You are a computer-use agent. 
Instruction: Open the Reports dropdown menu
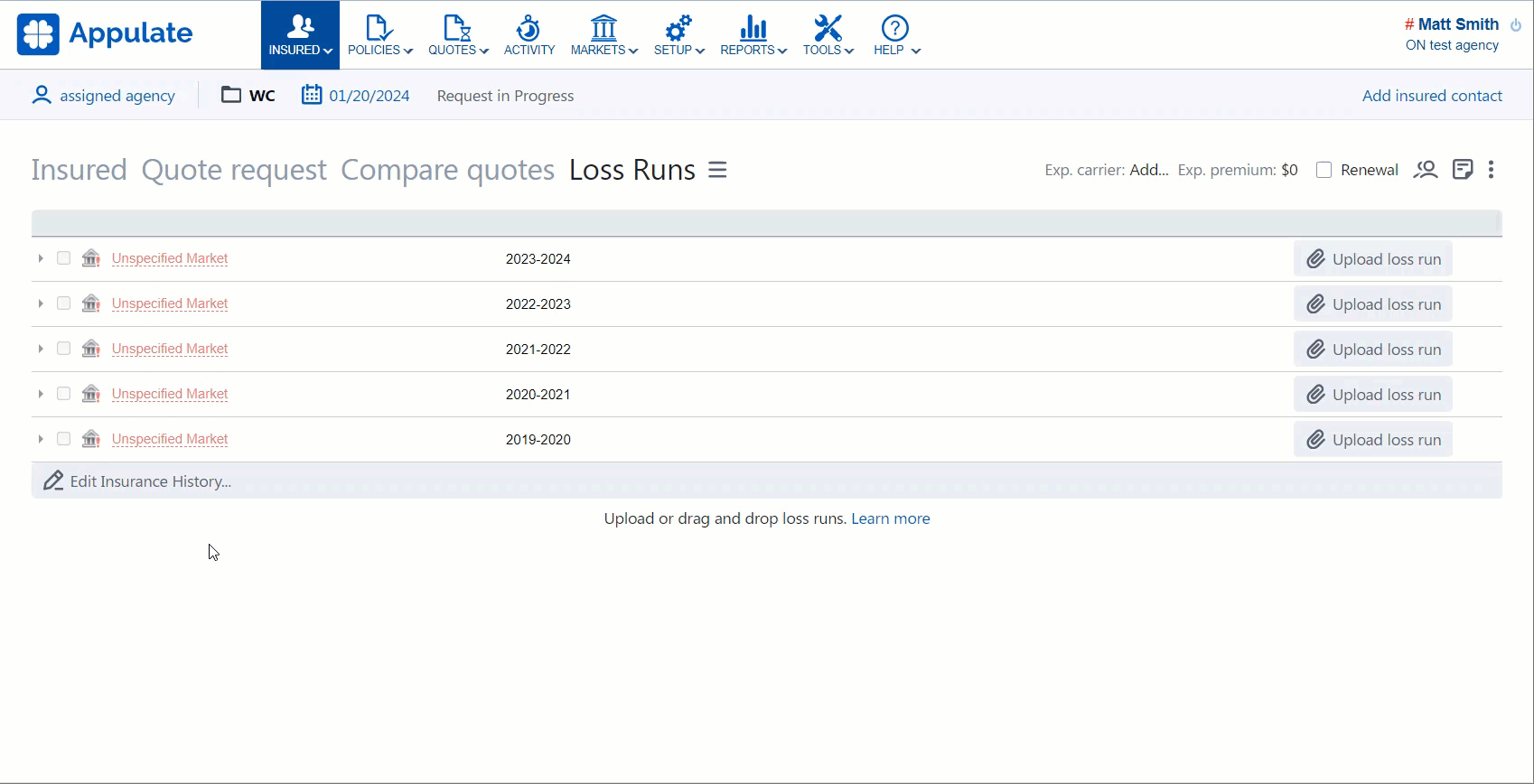[753, 35]
